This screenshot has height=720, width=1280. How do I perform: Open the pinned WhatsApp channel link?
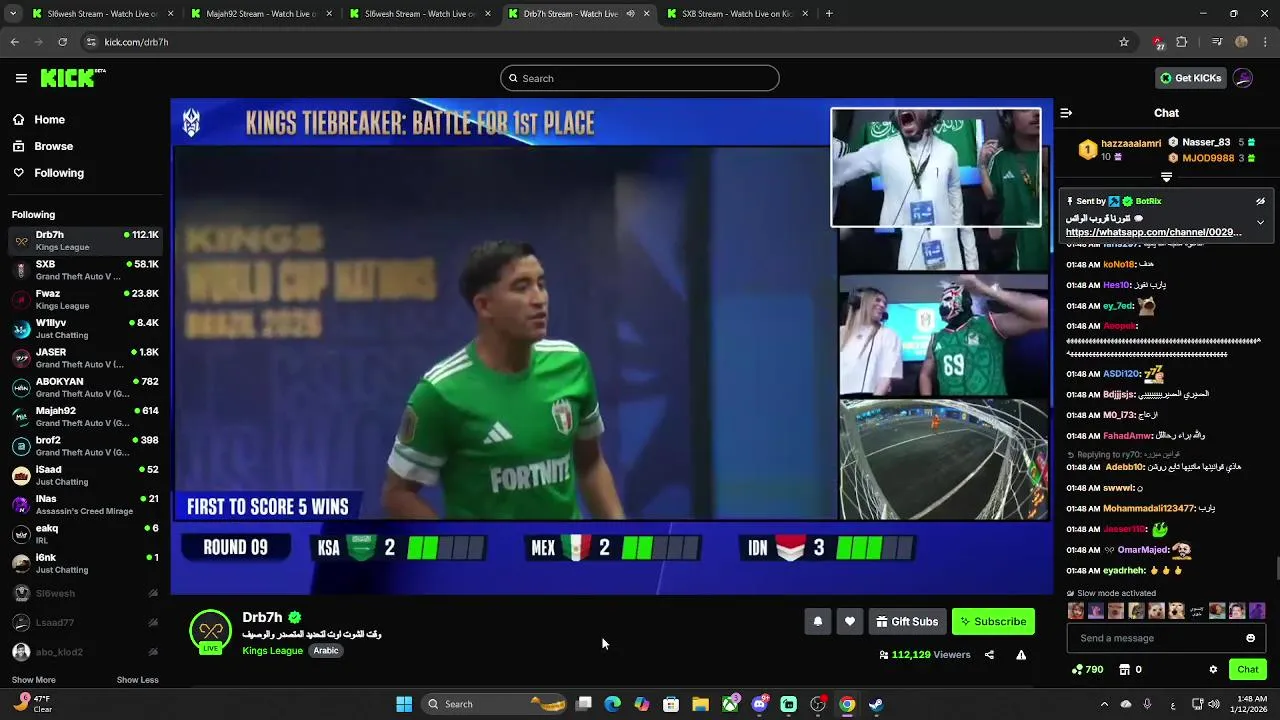pyautogui.click(x=1153, y=232)
